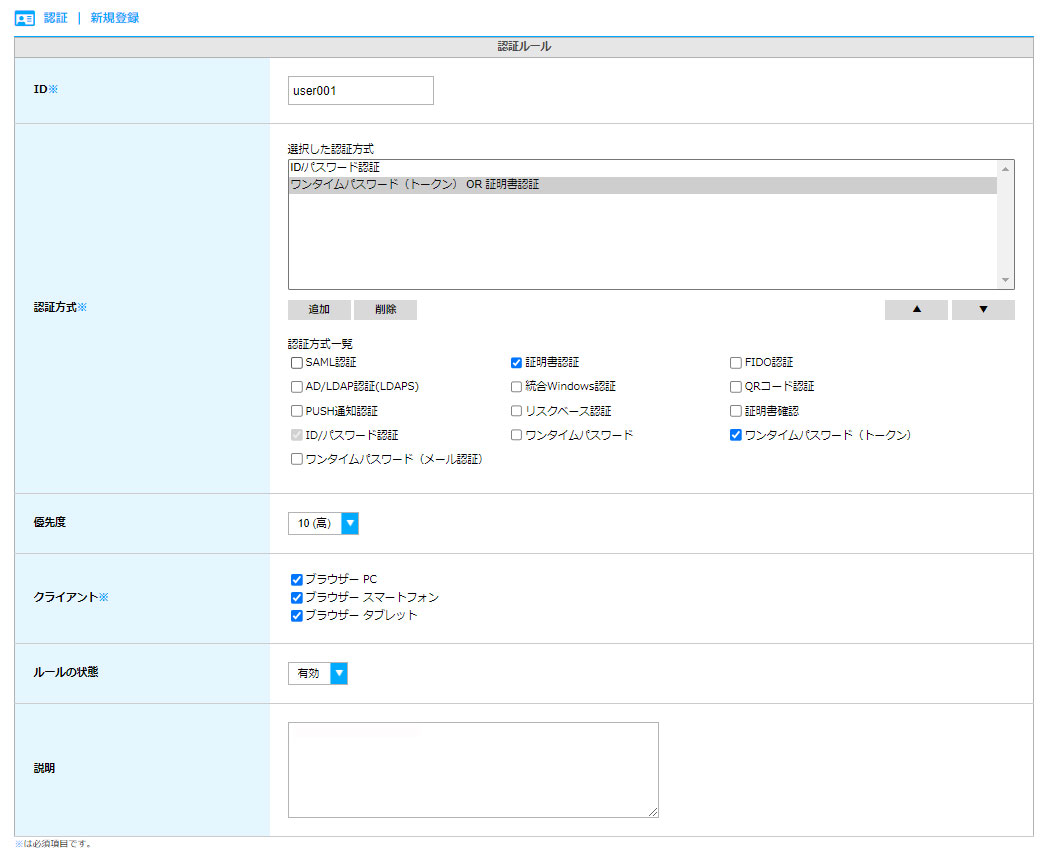This screenshot has height=852, width=1045.
Task: Uncheck the ワンタイムパスワード(トークン) checkbox
Action: 736,435
